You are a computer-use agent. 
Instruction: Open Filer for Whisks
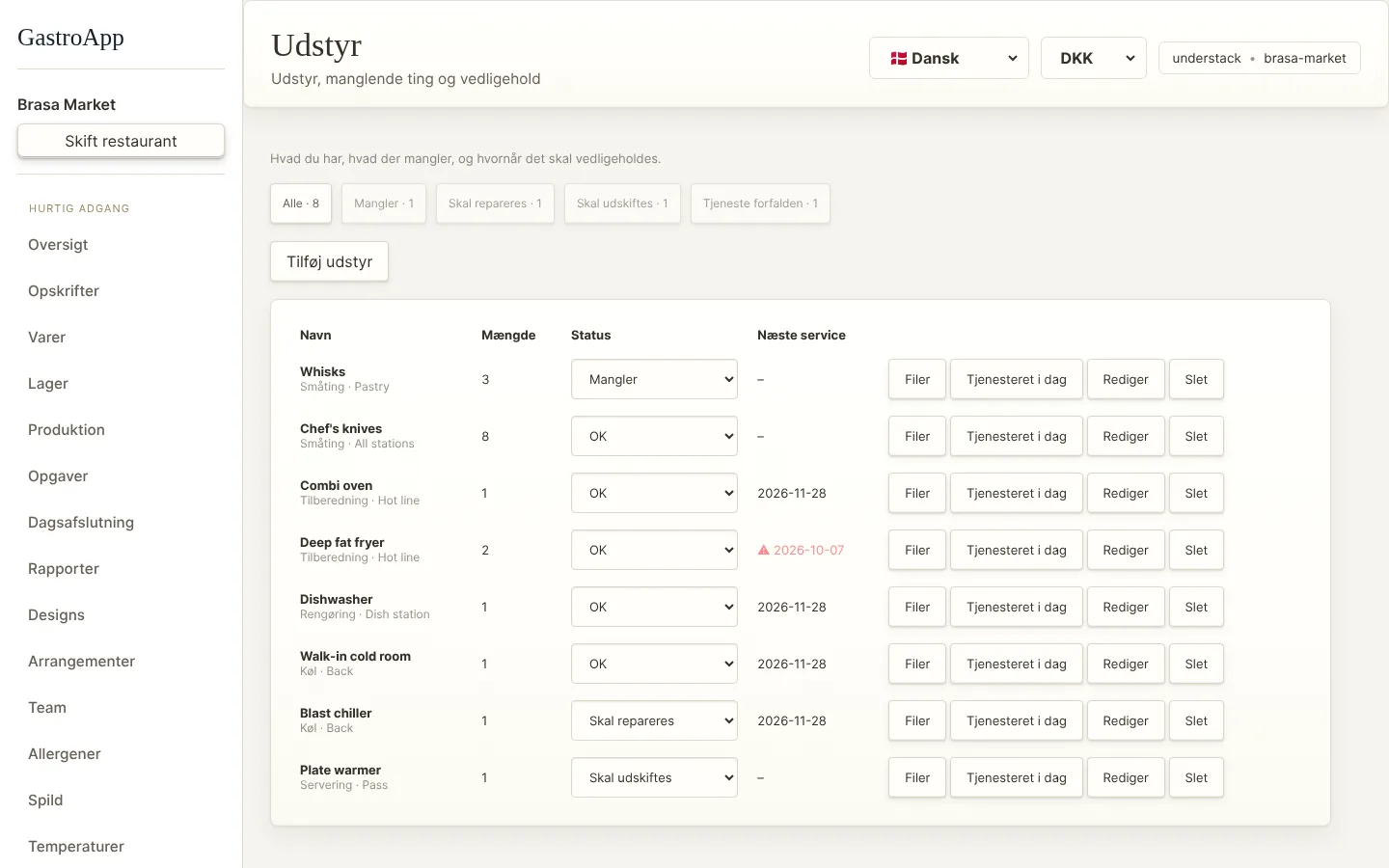click(x=917, y=379)
